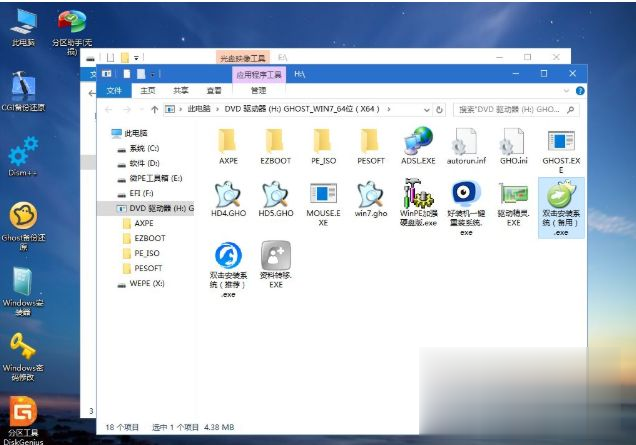Expand breadcrumb chevron after DVD drive path
The image size is (636, 445).
(x=389, y=109)
